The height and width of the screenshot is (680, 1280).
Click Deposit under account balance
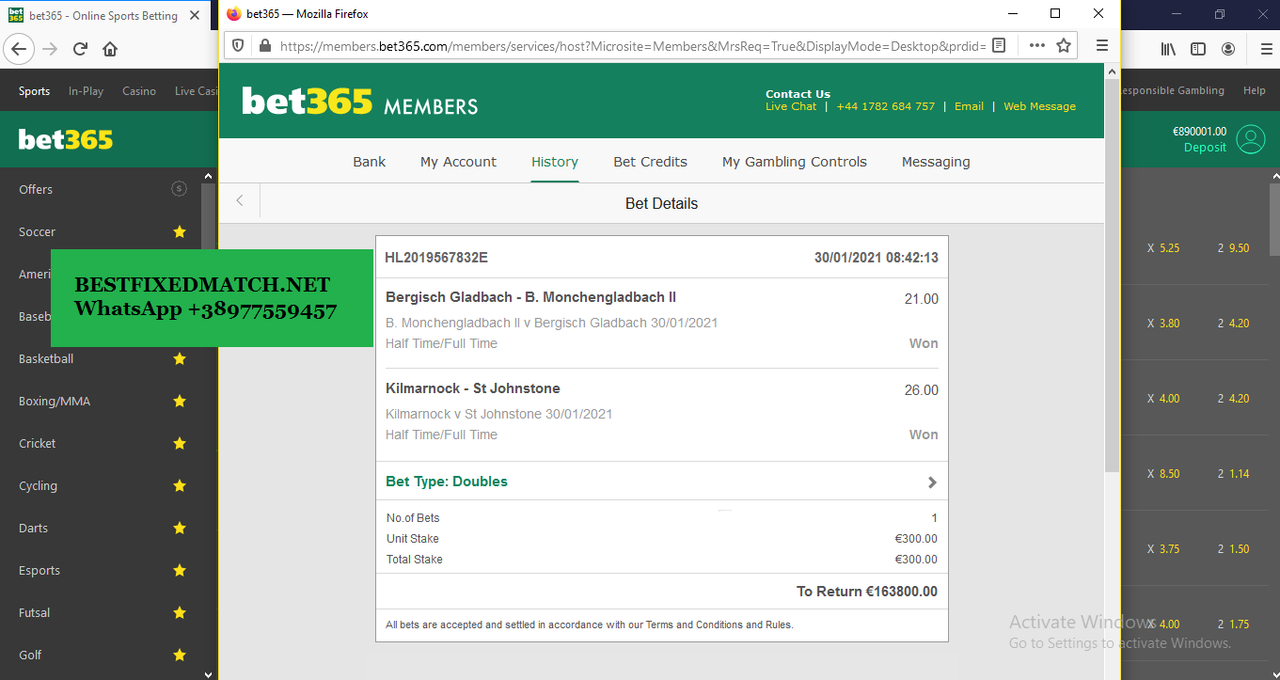point(1205,147)
